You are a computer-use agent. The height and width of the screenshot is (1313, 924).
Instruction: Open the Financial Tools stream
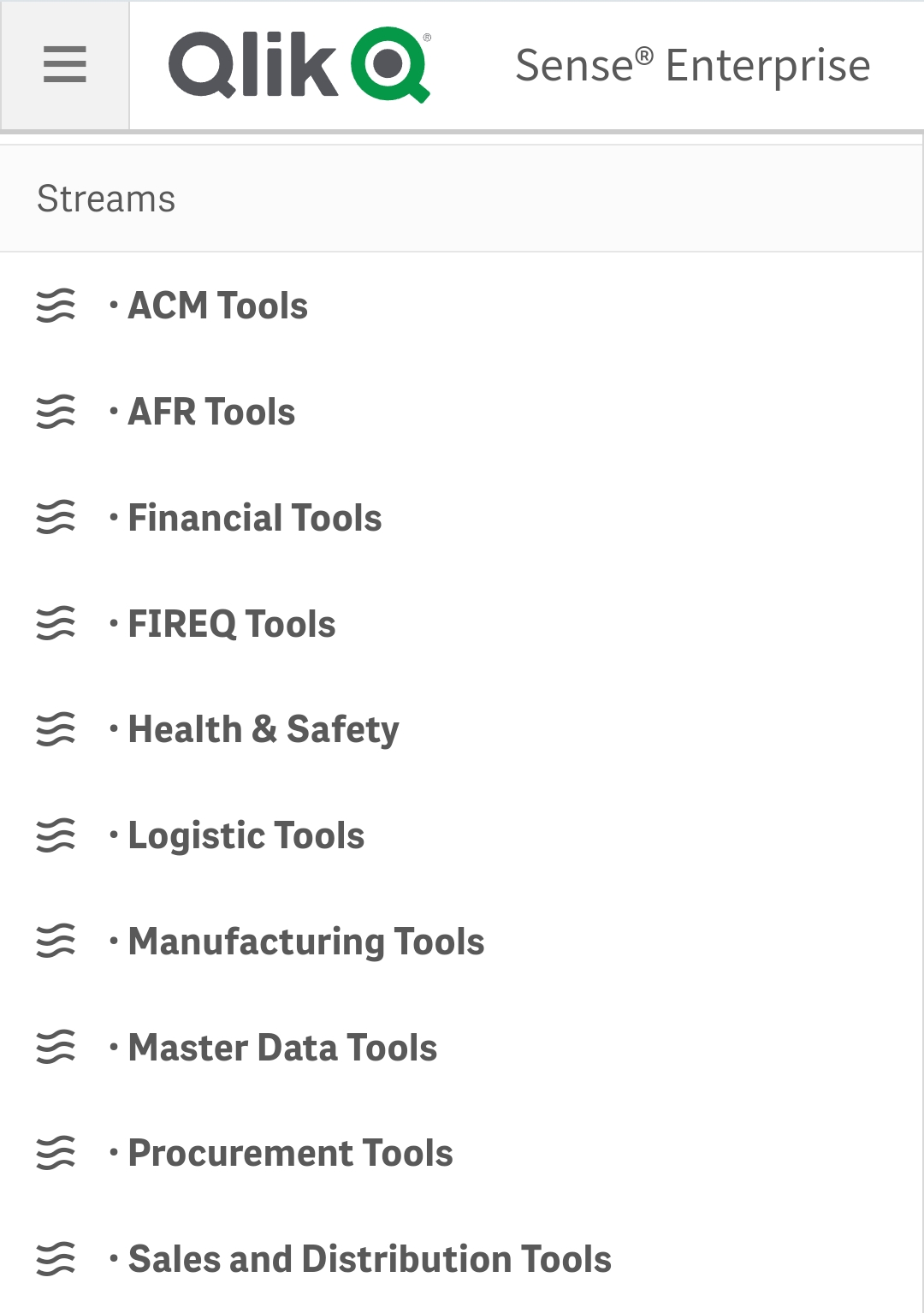click(461, 518)
